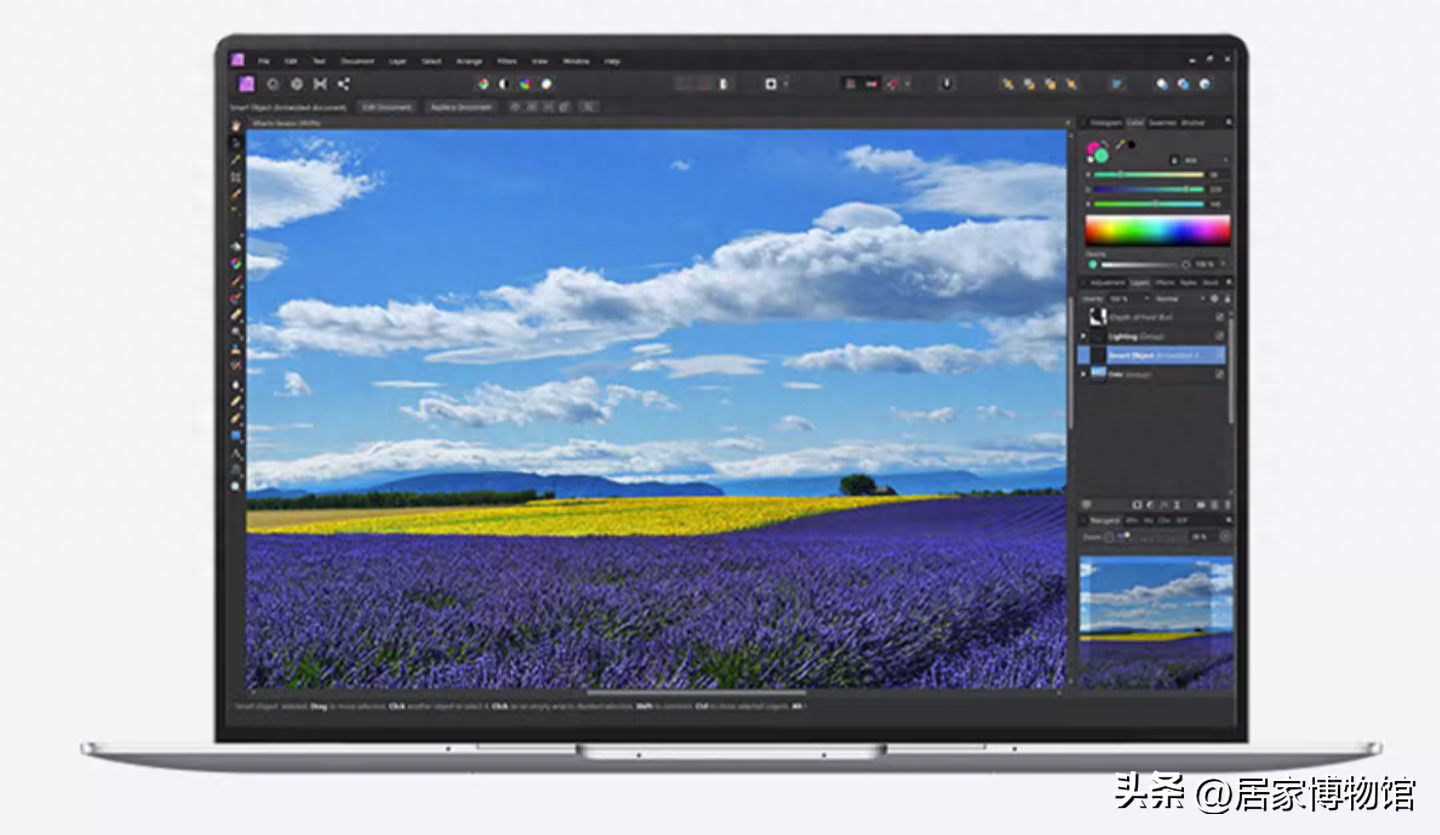Expand the Lighting group layer
The width and height of the screenshot is (1440, 835).
point(1084,336)
